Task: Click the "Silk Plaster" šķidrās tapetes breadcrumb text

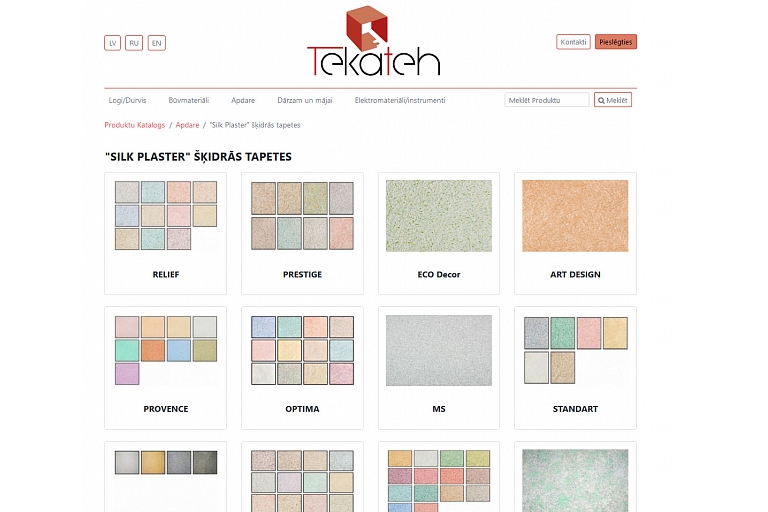Action: (x=255, y=125)
